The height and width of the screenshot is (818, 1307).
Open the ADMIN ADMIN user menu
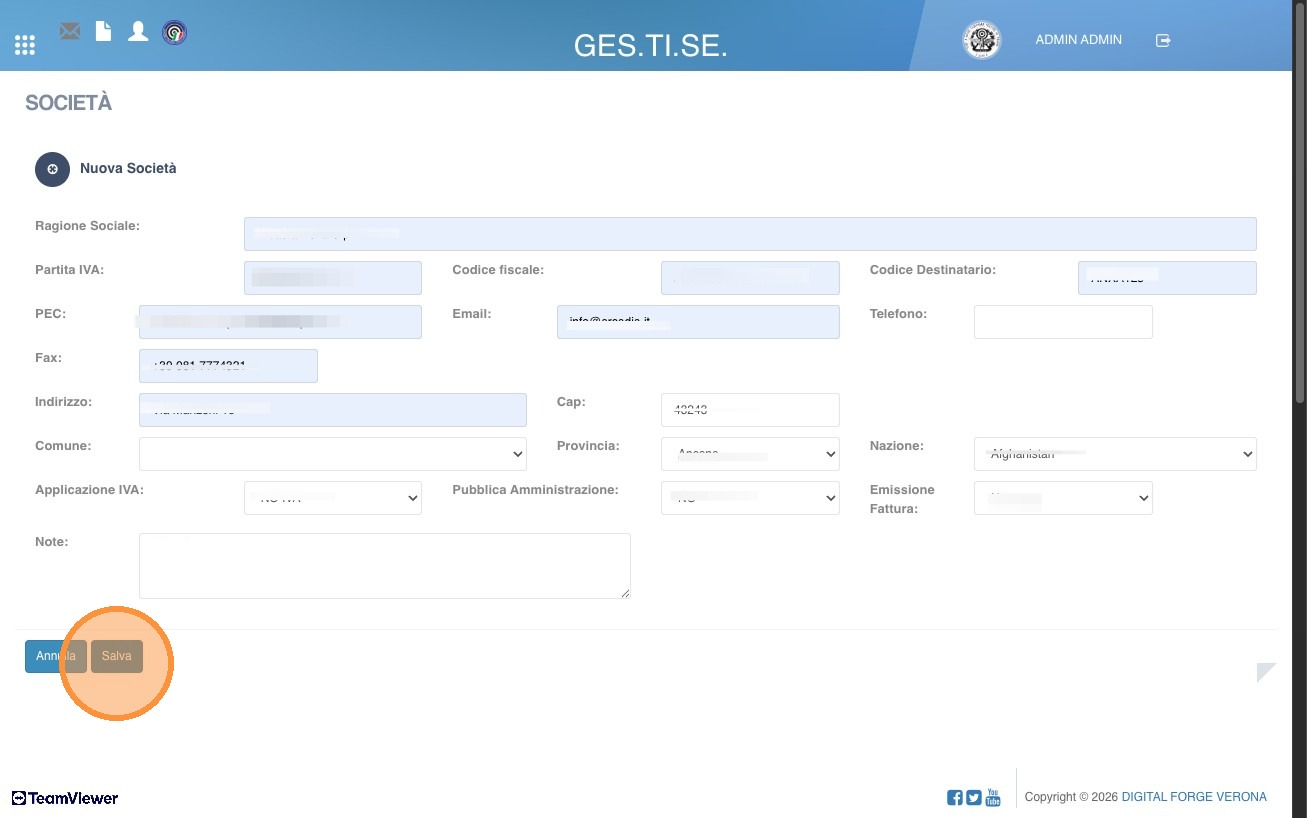click(x=1078, y=40)
